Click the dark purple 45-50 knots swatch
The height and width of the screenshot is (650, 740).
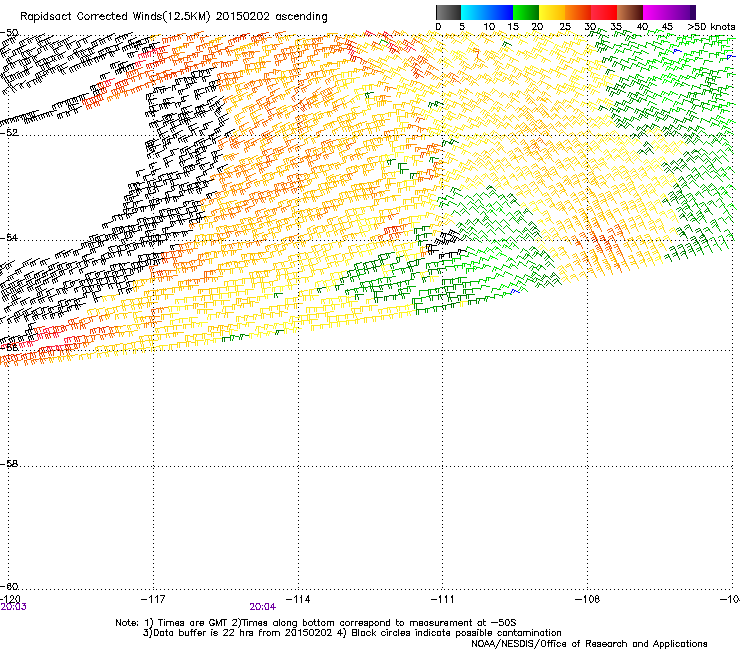(682, 12)
